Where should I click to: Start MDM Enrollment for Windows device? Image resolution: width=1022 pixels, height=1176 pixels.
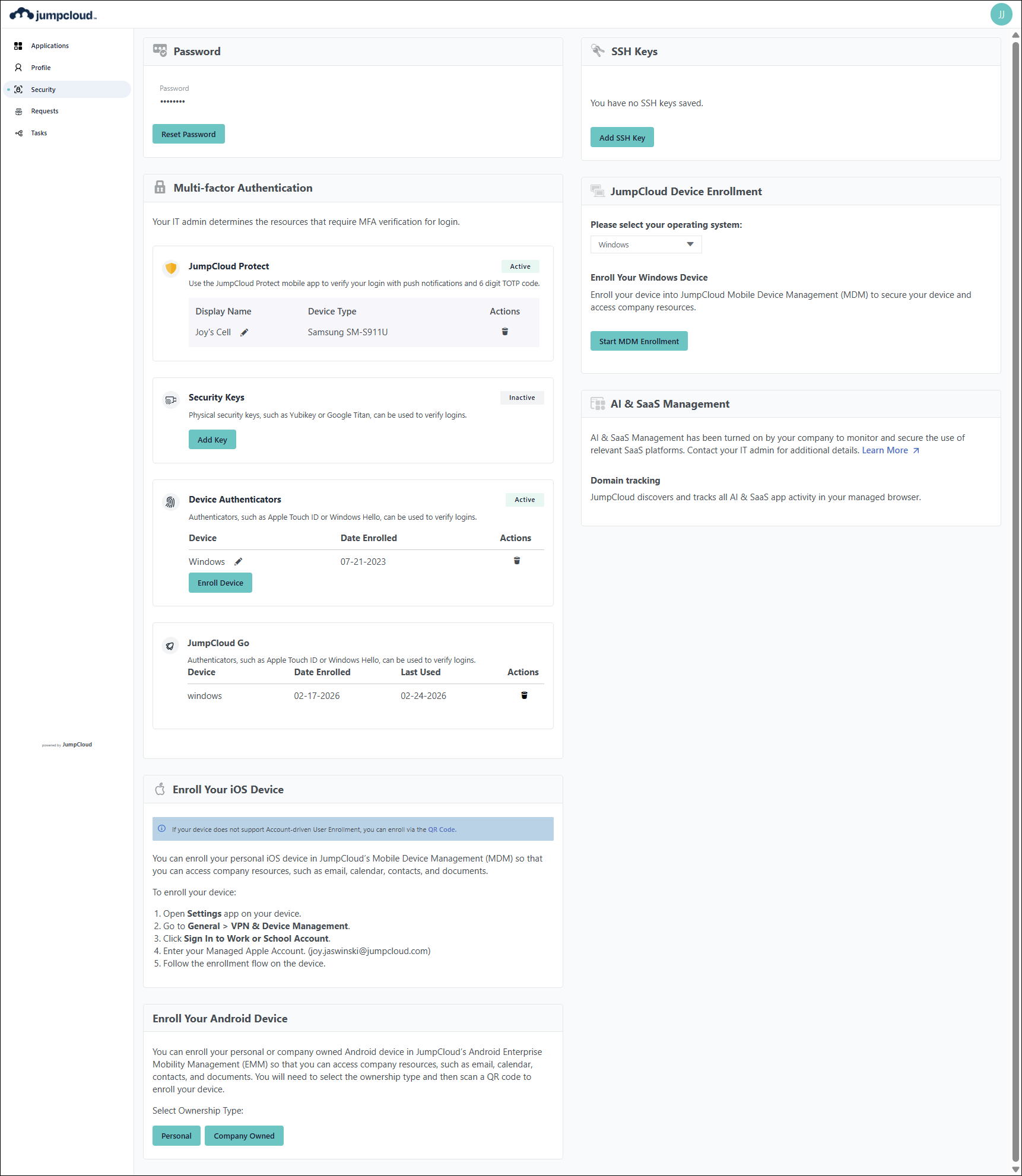[639, 341]
